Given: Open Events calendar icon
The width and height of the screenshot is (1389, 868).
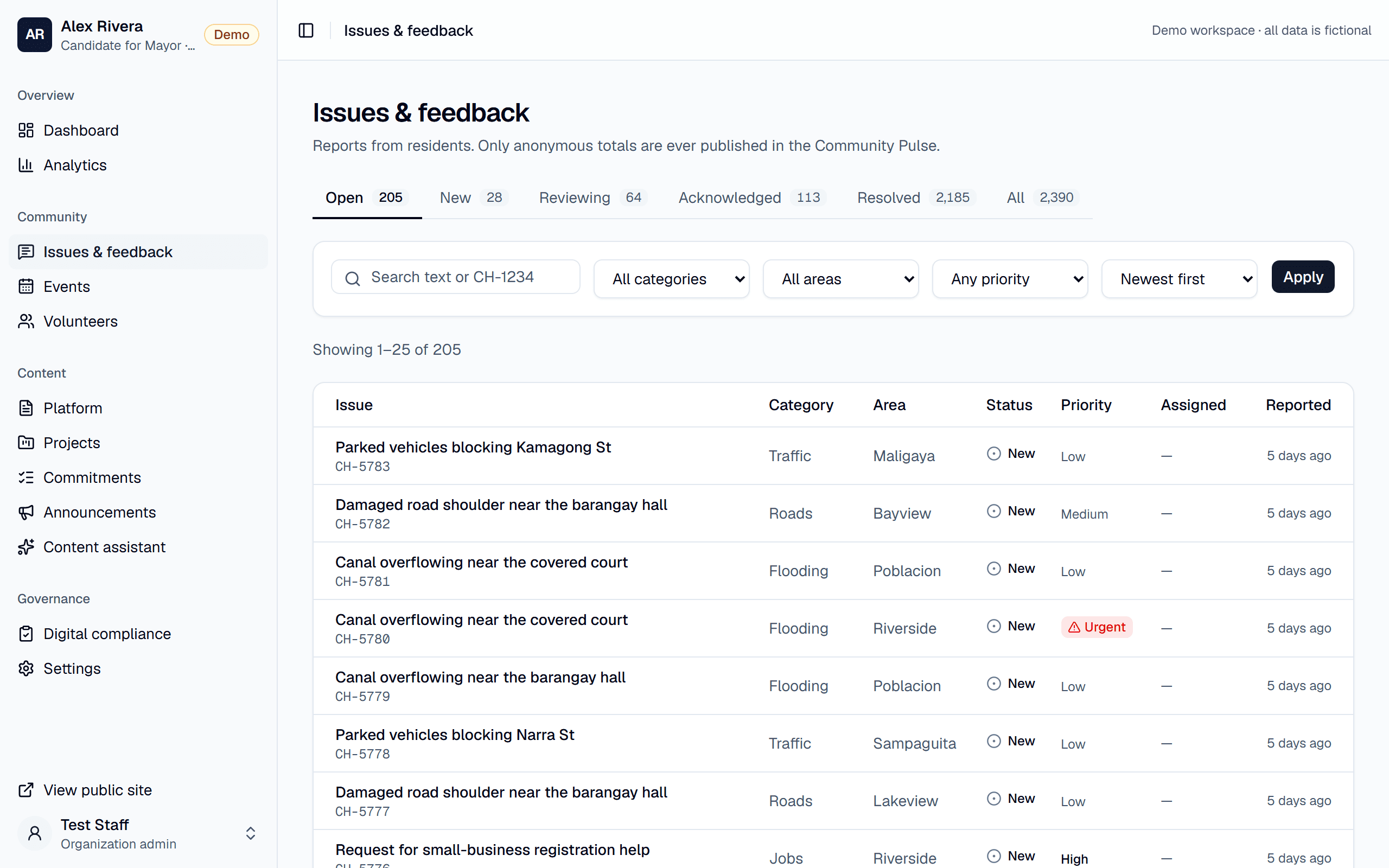Looking at the screenshot, I should tap(26, 286).
